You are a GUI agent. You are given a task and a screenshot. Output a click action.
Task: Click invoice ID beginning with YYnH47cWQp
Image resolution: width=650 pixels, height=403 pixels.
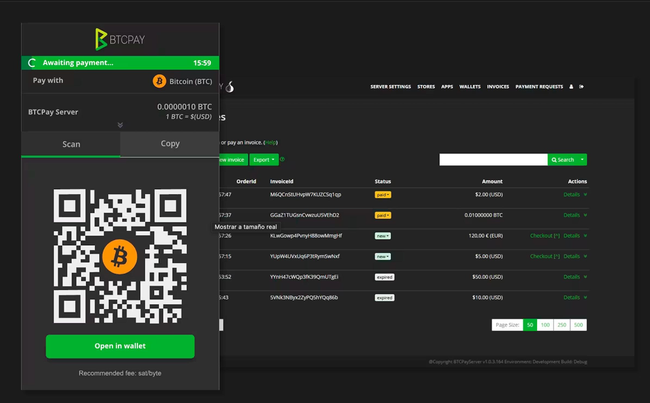(304, 277)
